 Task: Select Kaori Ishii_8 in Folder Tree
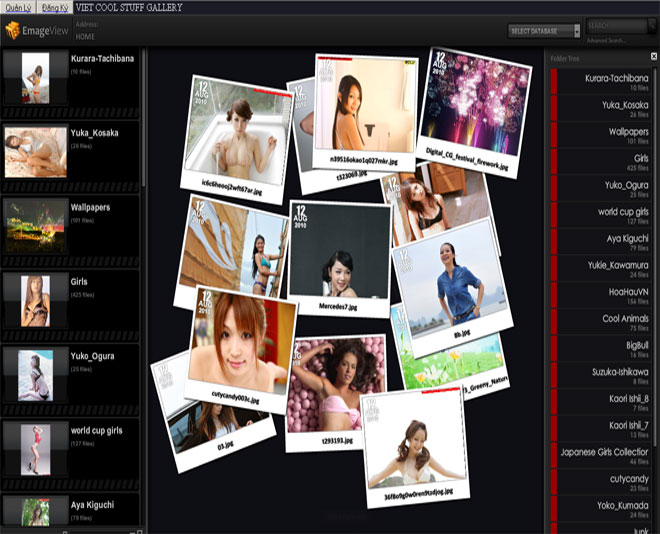click(x=601, y=402)
